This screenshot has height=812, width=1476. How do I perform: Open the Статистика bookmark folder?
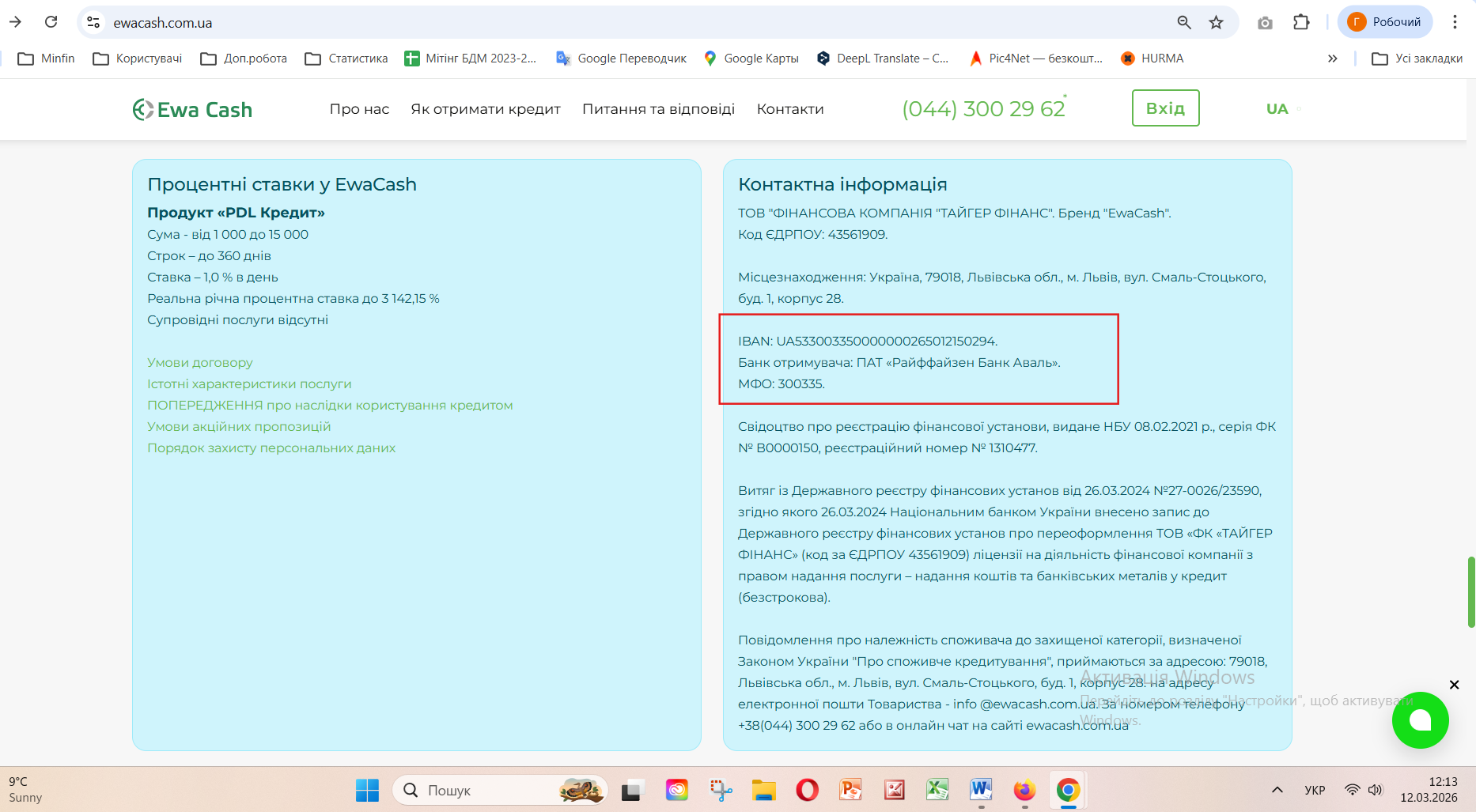pyautogui.click(x=346, y=59)
